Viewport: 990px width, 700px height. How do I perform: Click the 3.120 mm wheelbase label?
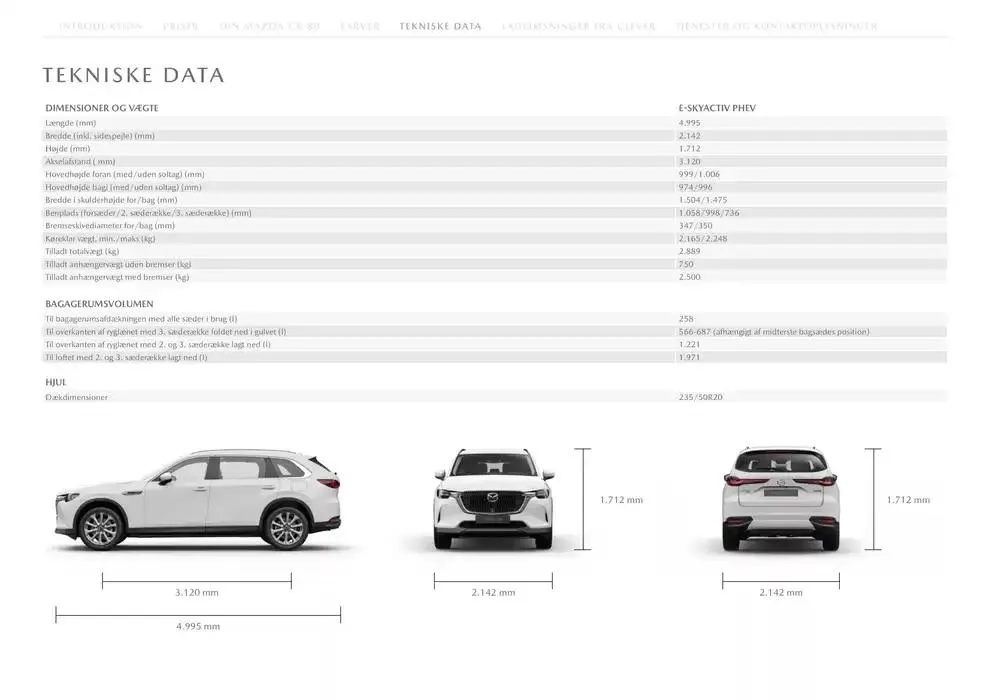[x=196, y=592]
